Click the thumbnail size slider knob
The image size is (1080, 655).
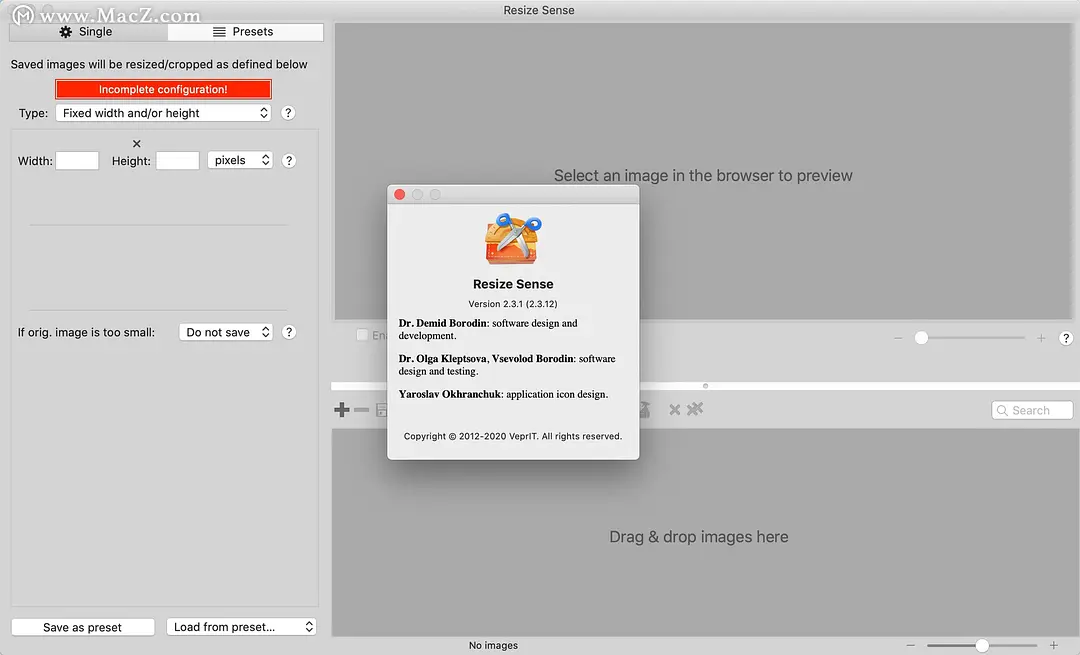(982, 645)
